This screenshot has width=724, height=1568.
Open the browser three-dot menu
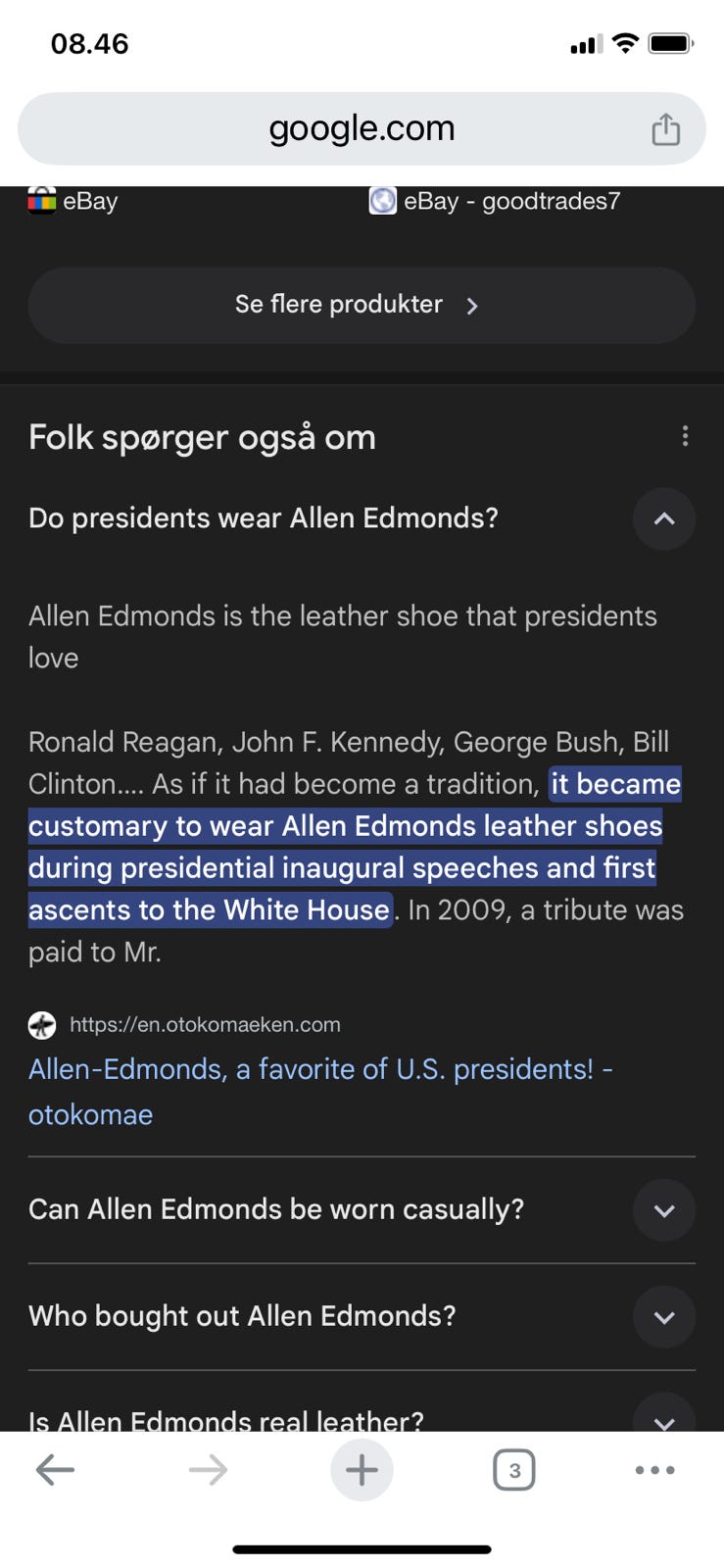(654, 1470)
